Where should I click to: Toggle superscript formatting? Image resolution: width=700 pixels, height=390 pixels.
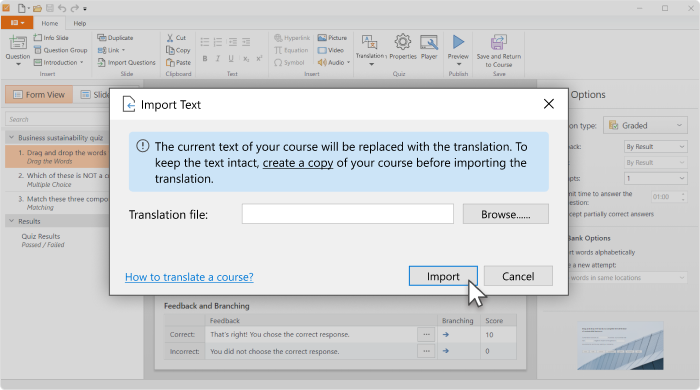click(x=259, y=58)
